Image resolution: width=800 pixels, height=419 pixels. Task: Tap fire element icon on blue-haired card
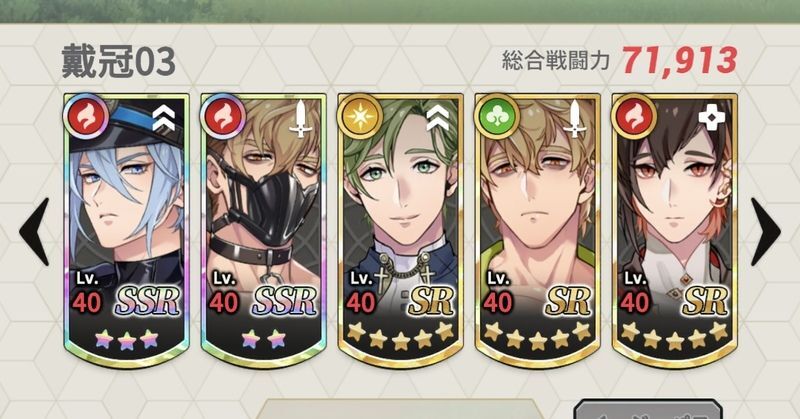coord(86,116)
